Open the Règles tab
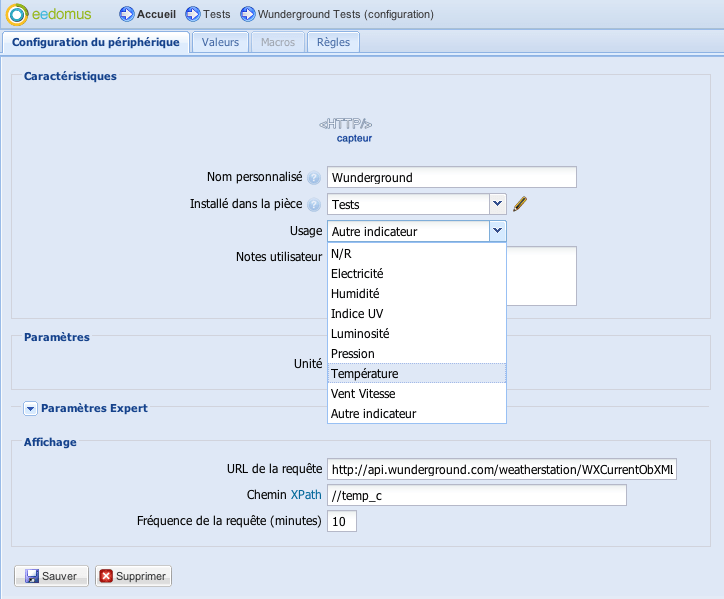Viewport: 724px width, 599px height. (333, 42)
